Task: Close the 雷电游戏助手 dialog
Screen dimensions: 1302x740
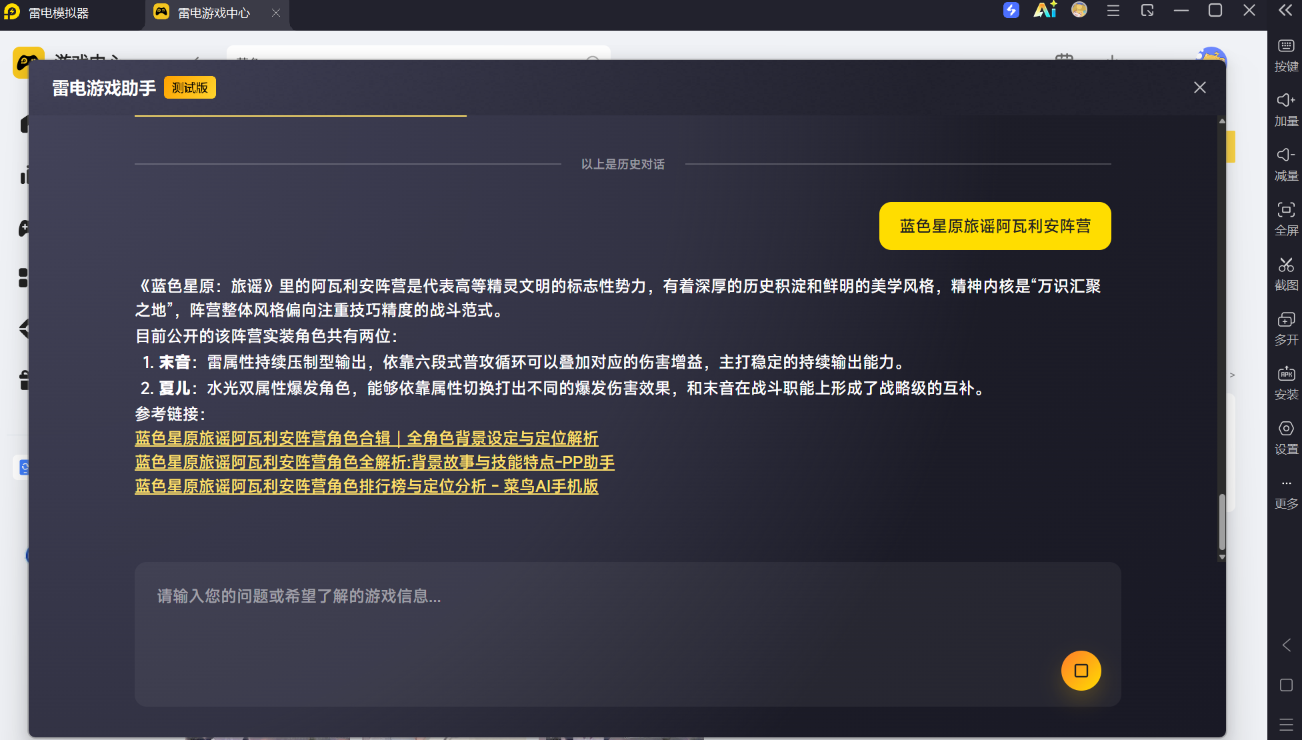Action: 1200,87
